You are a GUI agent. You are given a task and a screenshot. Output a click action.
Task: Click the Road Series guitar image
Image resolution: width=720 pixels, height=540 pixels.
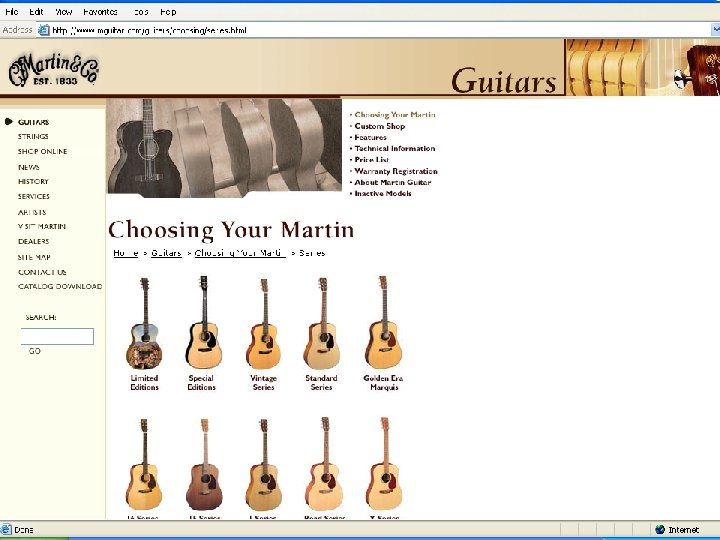click(324, 464)
